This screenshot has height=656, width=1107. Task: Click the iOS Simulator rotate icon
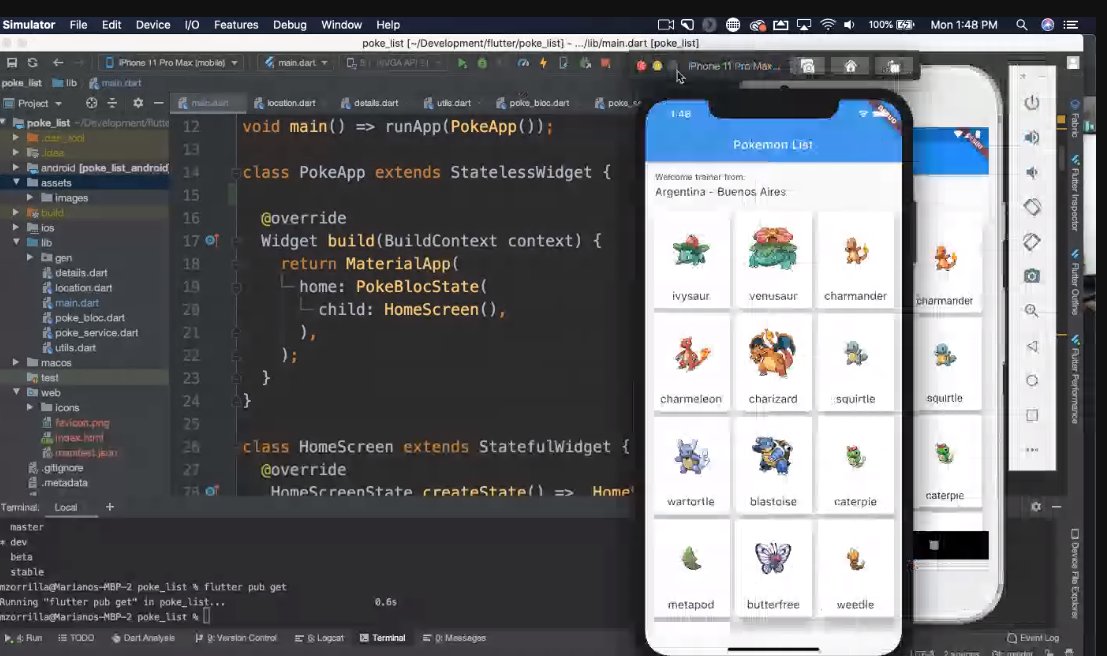click(893, 66)
